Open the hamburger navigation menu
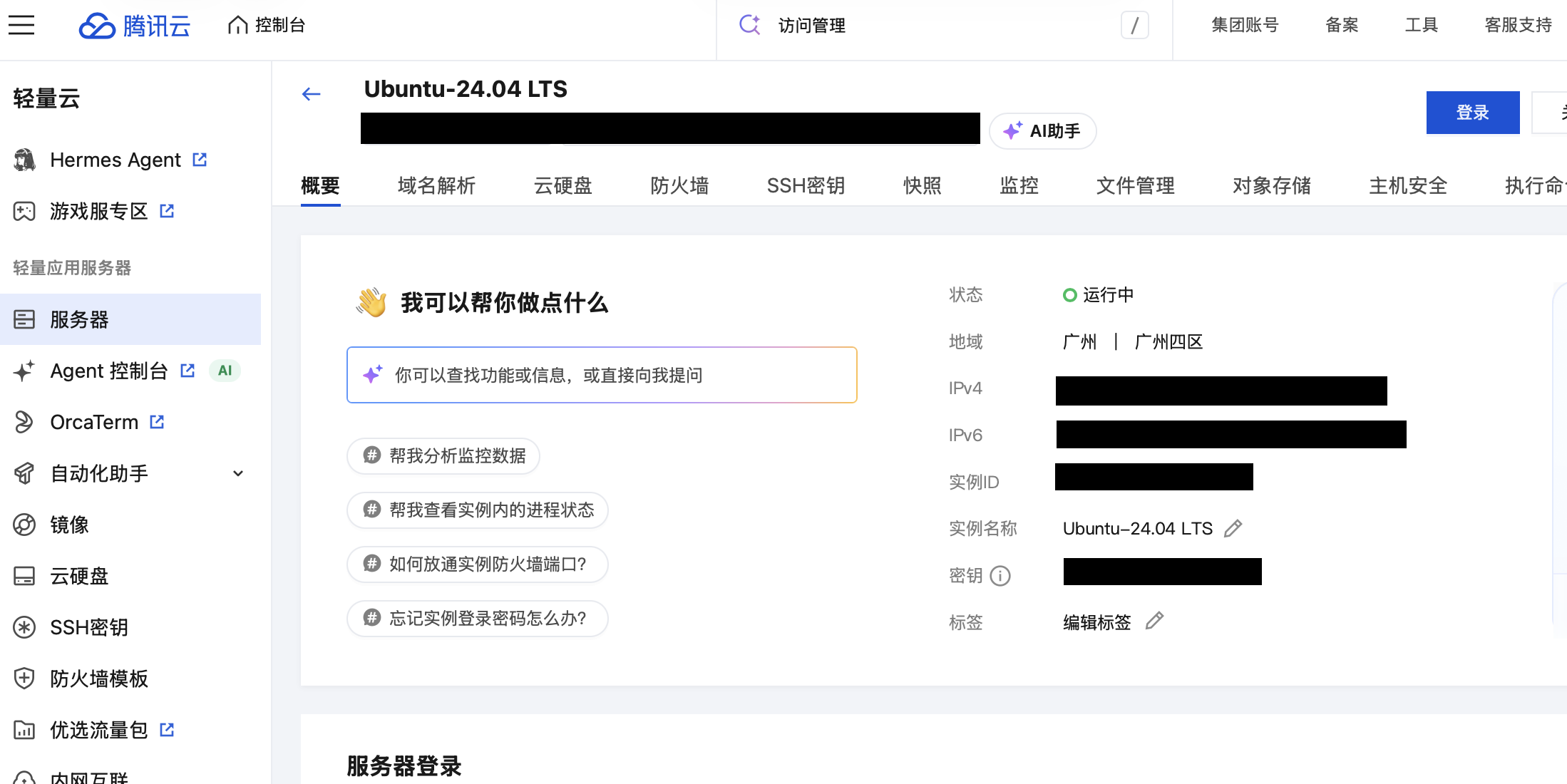1567x784 pixels. [21, 25]
